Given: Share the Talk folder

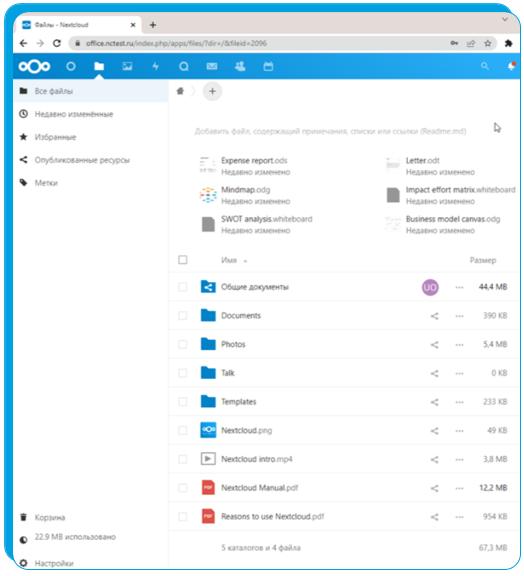Looking at the screenshot, I should [434, 373].
